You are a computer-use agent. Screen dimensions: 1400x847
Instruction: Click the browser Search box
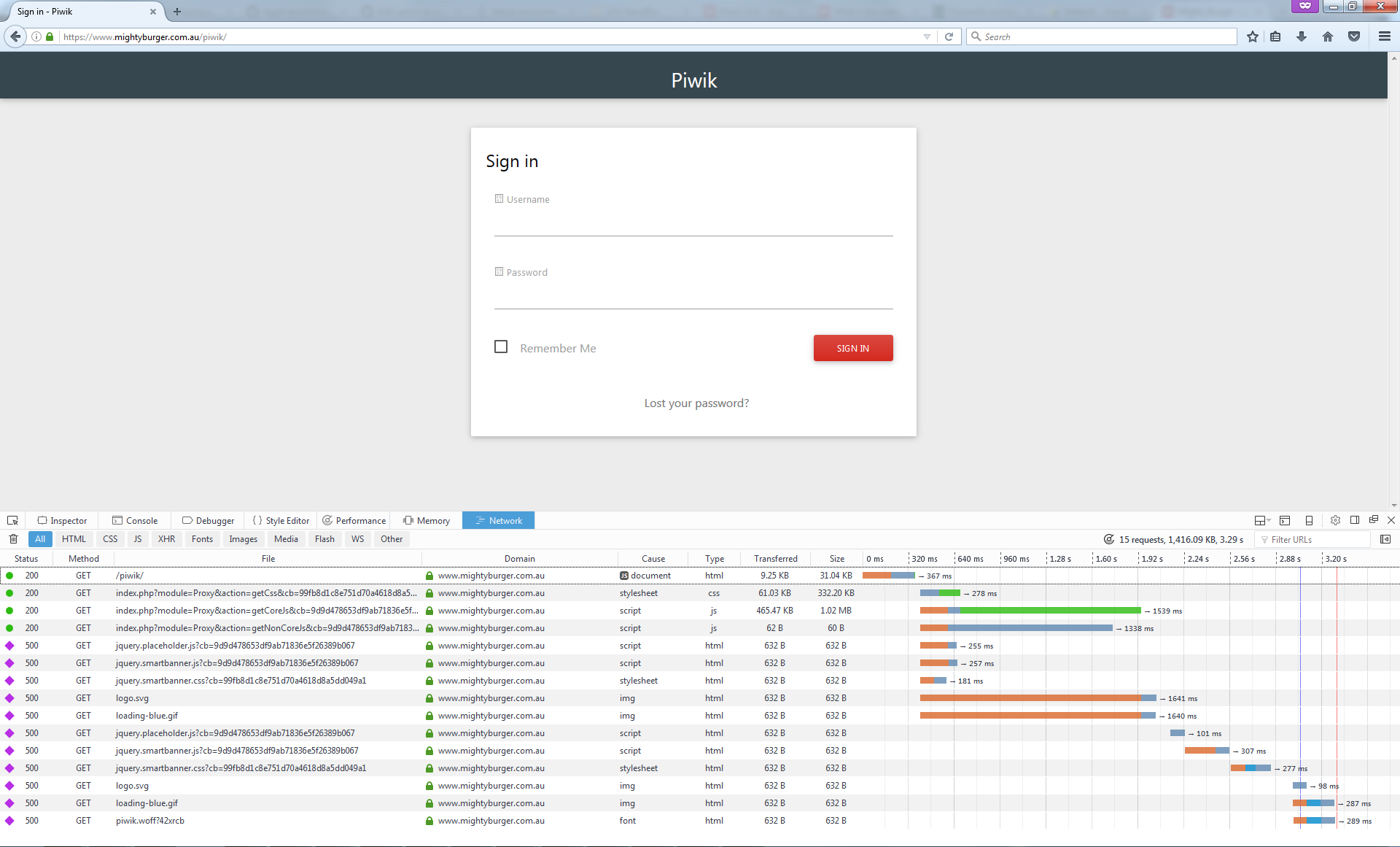(x=1102, y=36)
